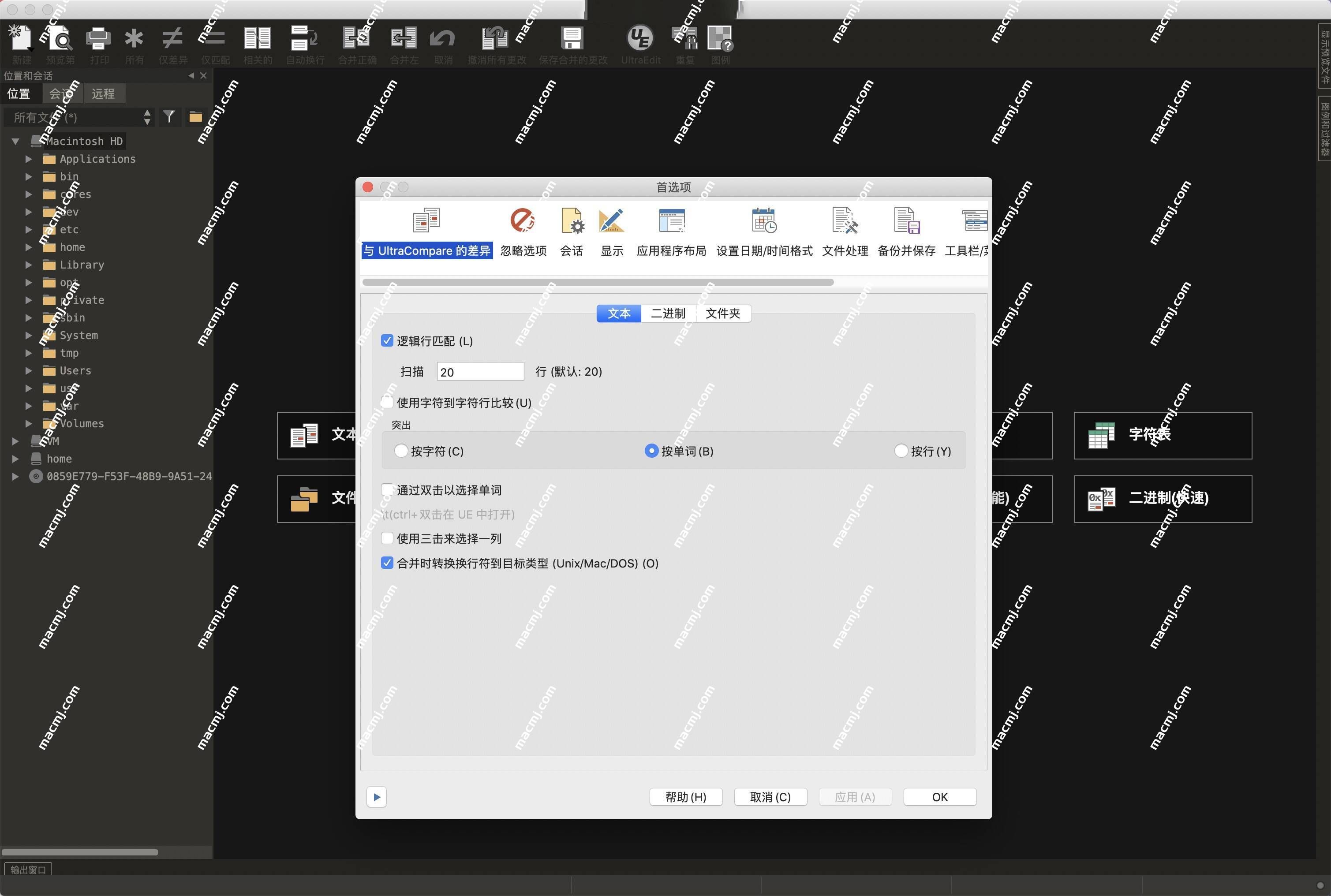The width and height of the screenshot is (1331, 896).
Task: Select 按单词 (B) radio button
Action: [x=651, y=451]
